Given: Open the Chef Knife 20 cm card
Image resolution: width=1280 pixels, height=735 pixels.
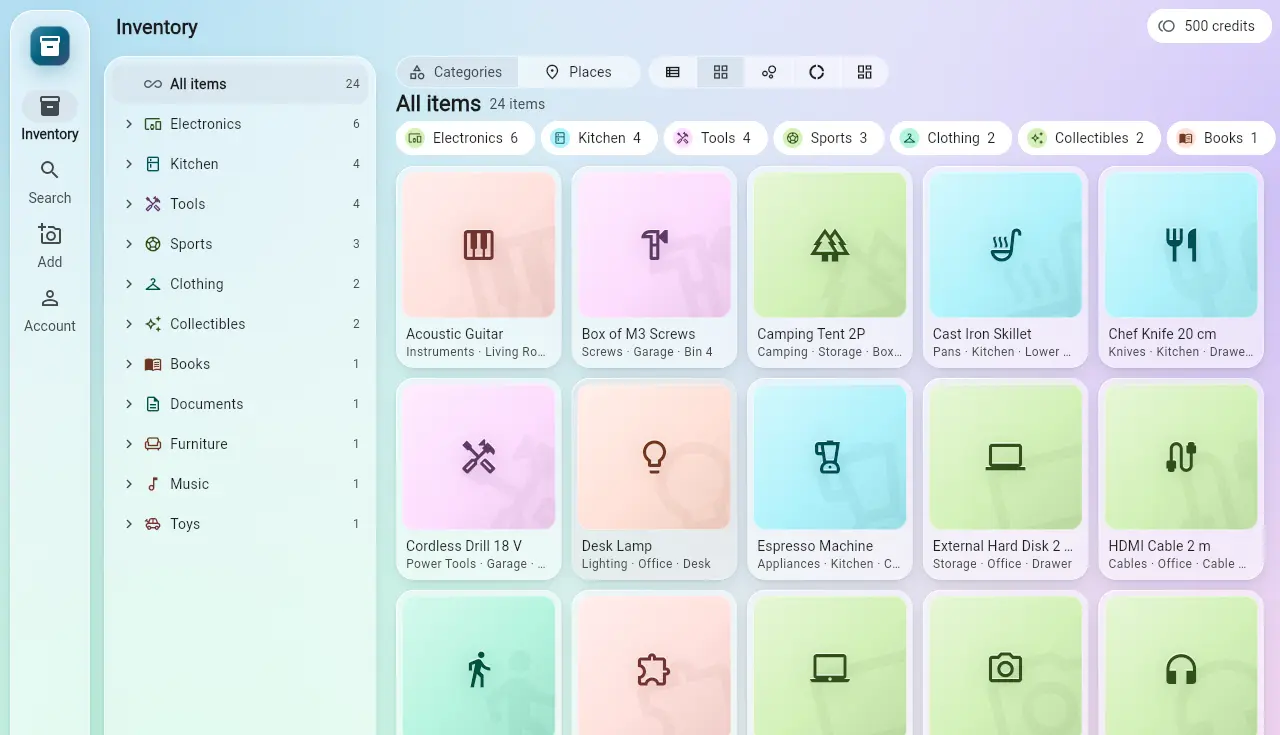Looking at the screenshot, I should pyautogui.click(x=1181, y=267).
